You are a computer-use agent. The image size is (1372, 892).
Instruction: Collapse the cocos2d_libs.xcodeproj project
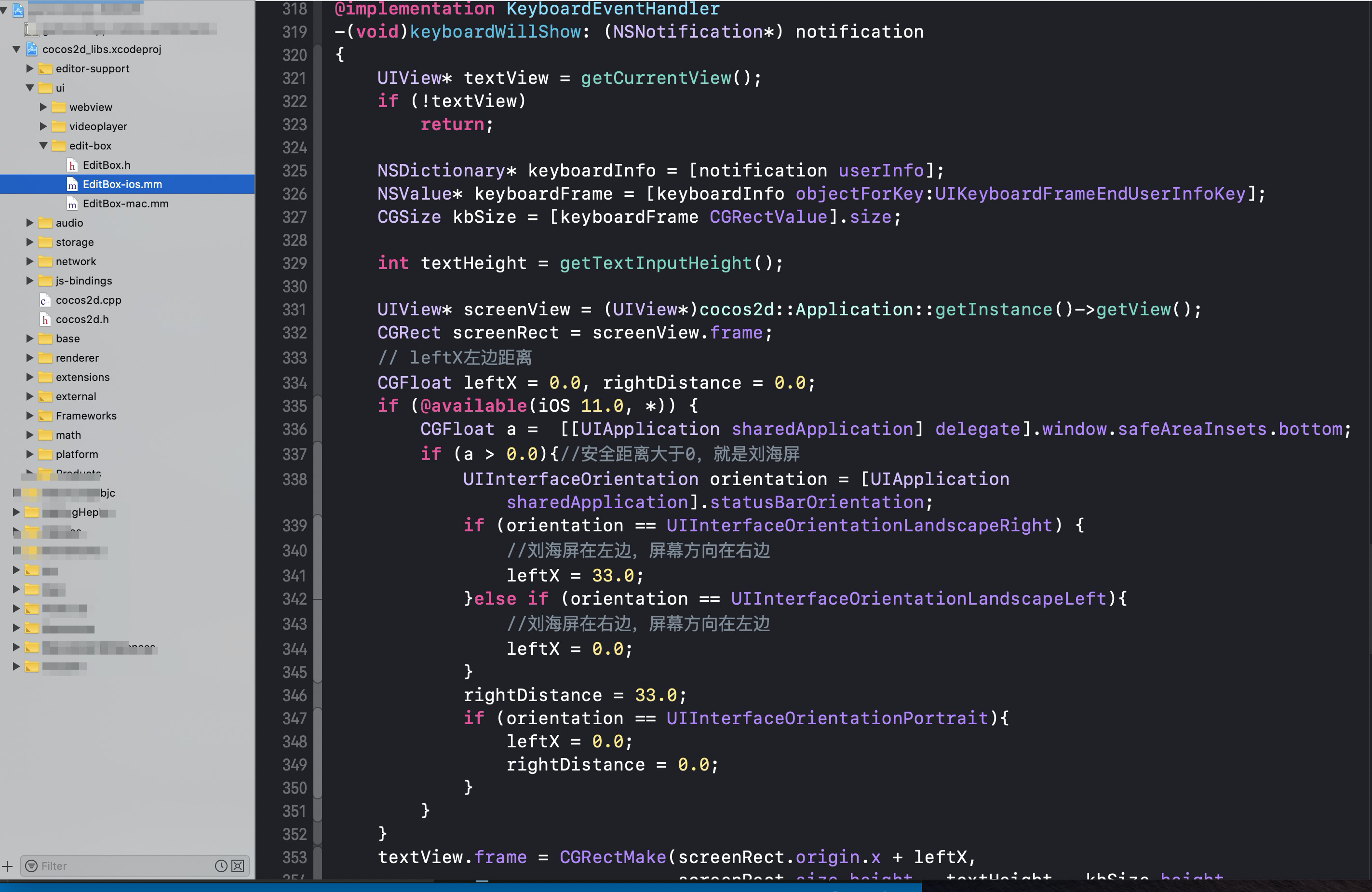click(x=17, y=49)
